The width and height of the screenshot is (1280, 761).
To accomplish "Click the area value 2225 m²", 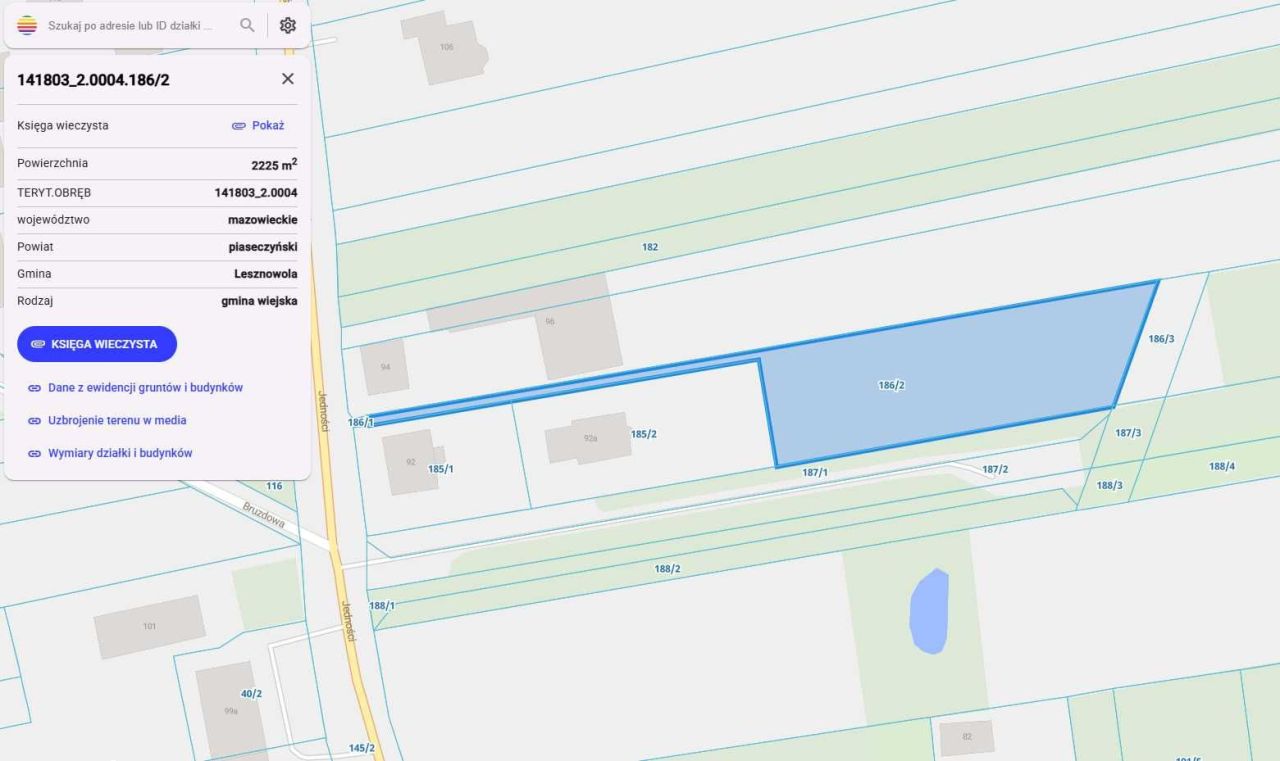I will [274, 164].
